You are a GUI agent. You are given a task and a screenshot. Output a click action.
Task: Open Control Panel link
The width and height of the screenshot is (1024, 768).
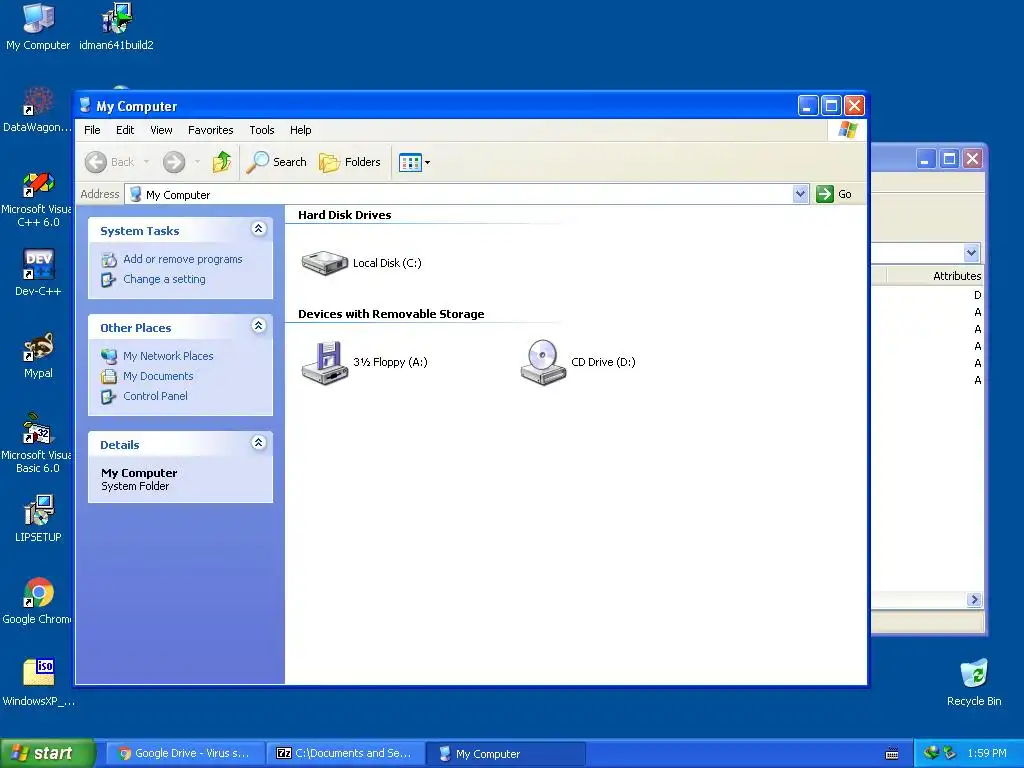click(155, 396)
